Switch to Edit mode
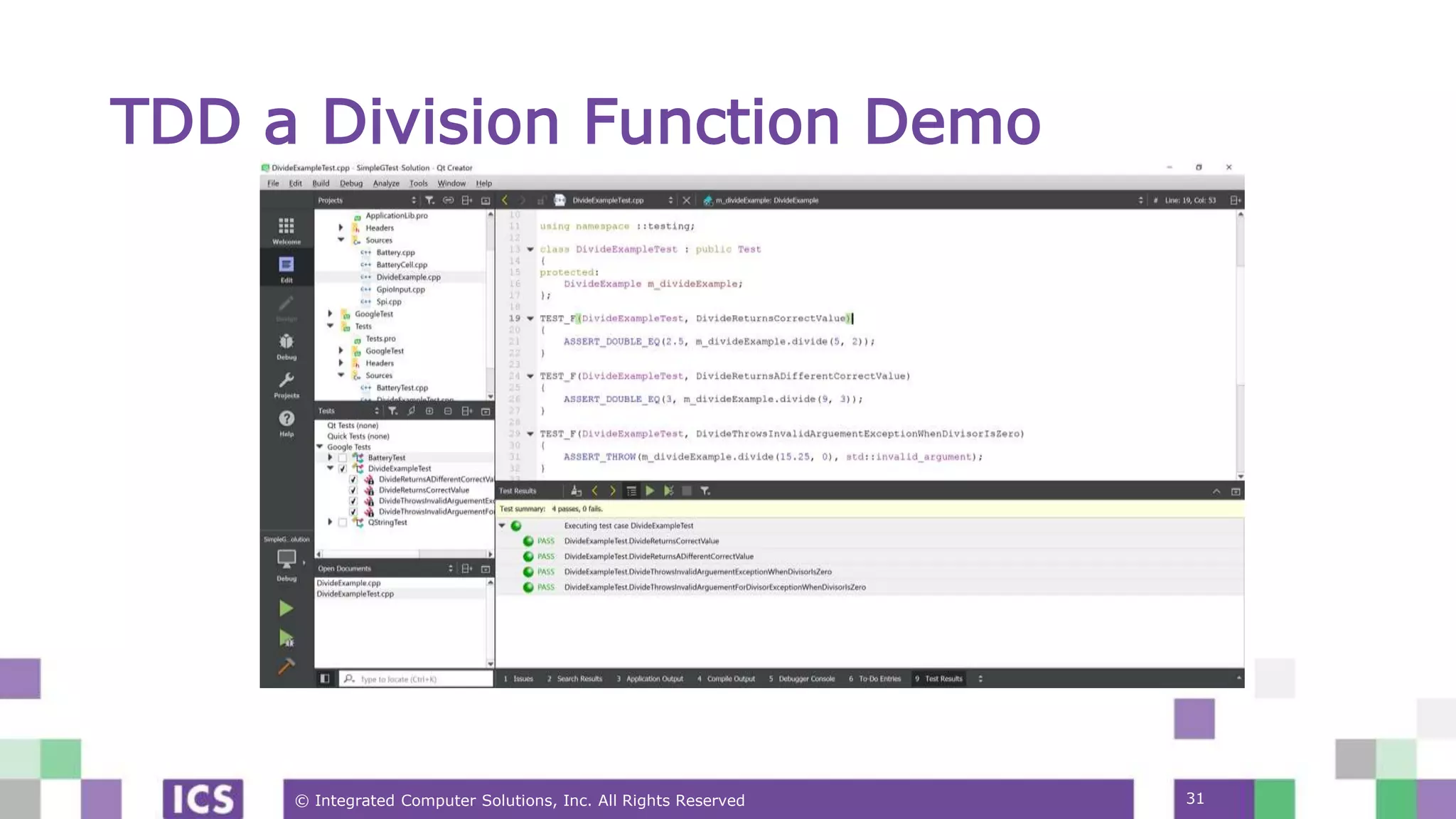1456x819 pixels. pyautogui.click(x=287, y=269)
